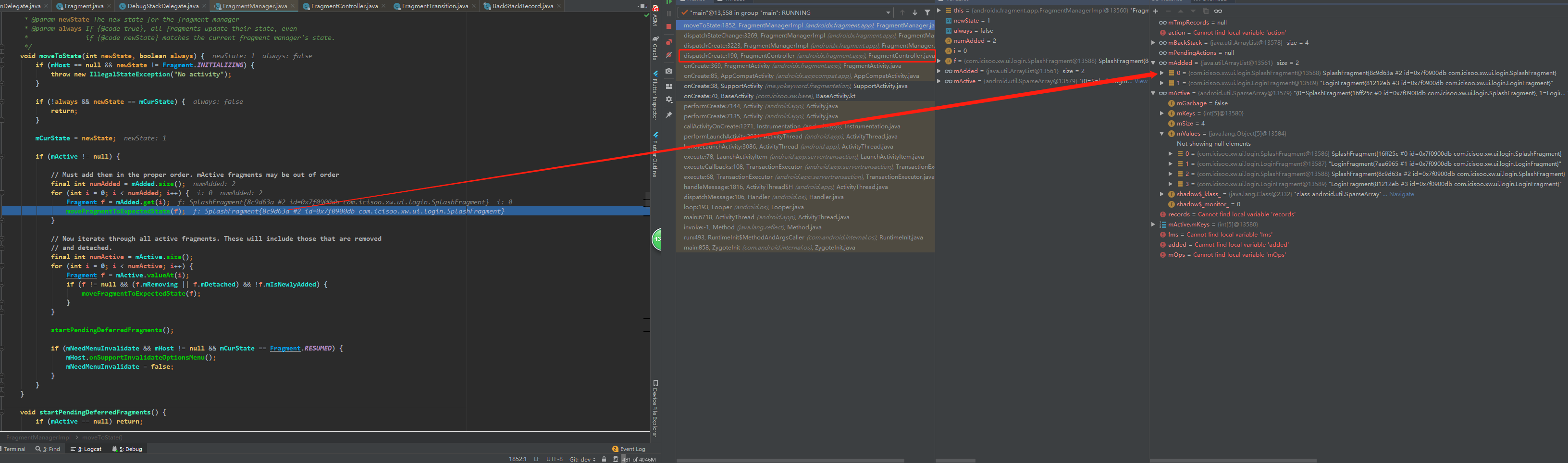Add a new watch with plus icon
Viewport: 1568px width, 463px height.
point(1156,11)
